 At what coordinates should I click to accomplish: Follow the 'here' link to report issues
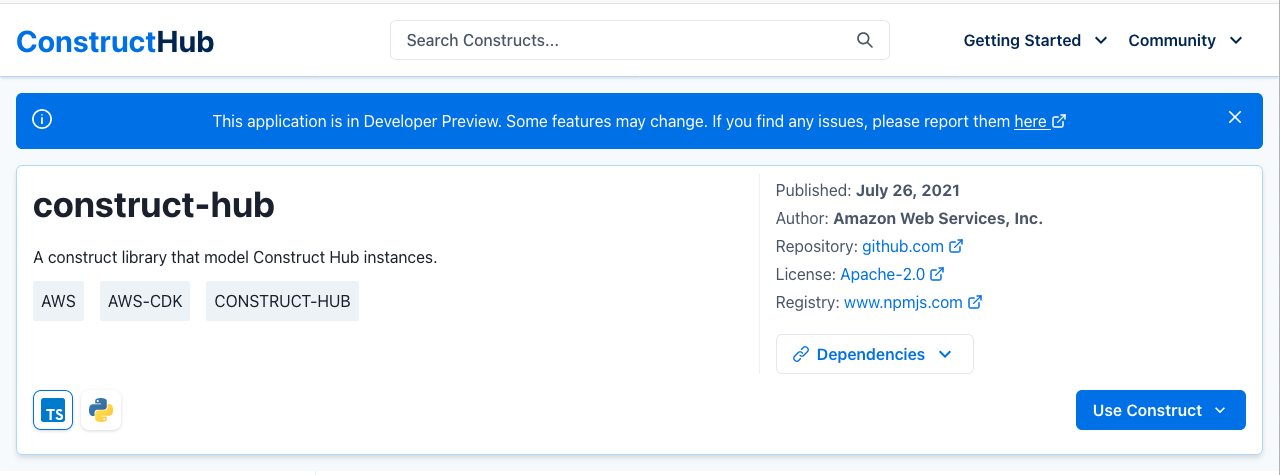1030,121
